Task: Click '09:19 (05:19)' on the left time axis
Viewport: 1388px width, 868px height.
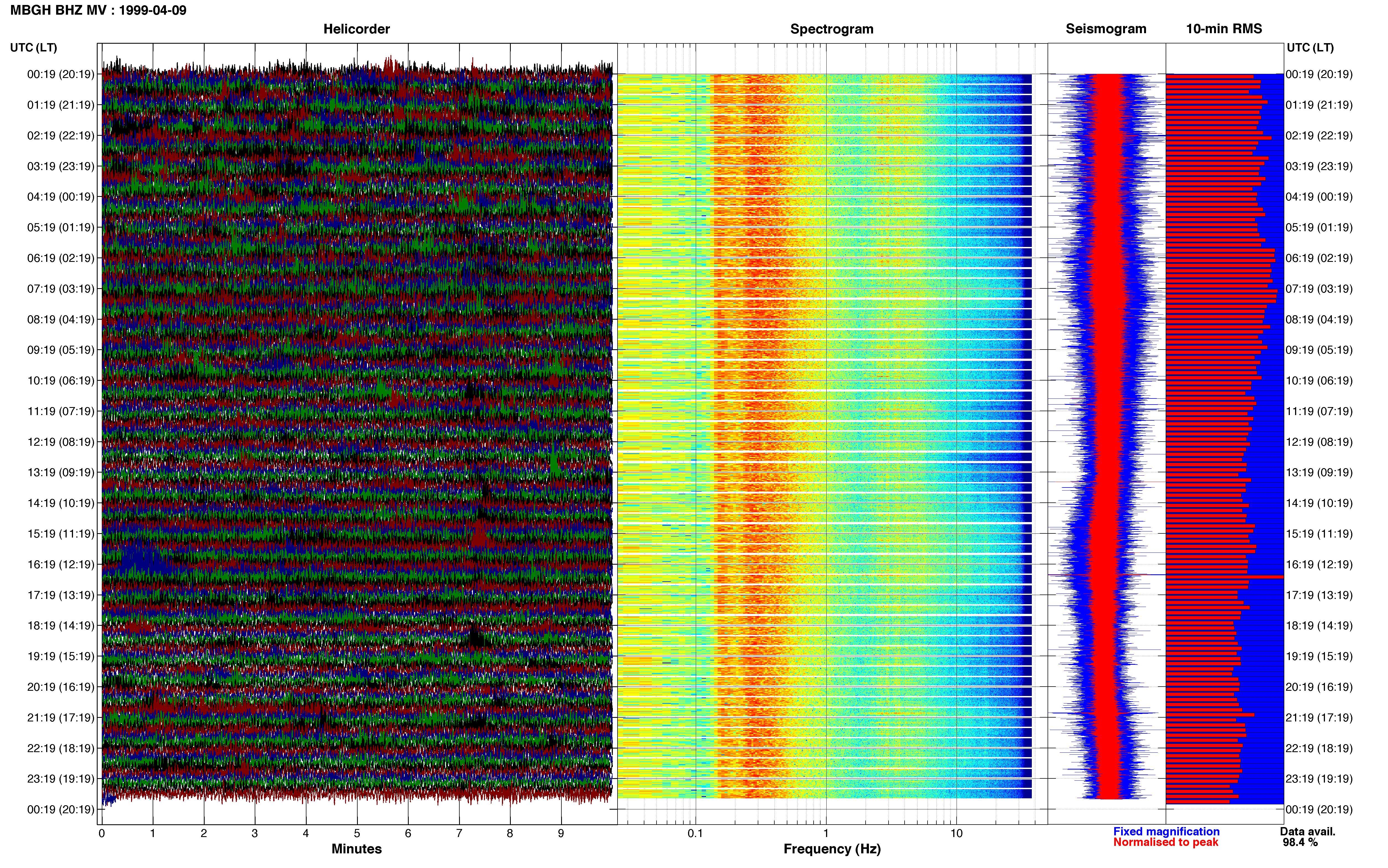Action: pos(61,350)
